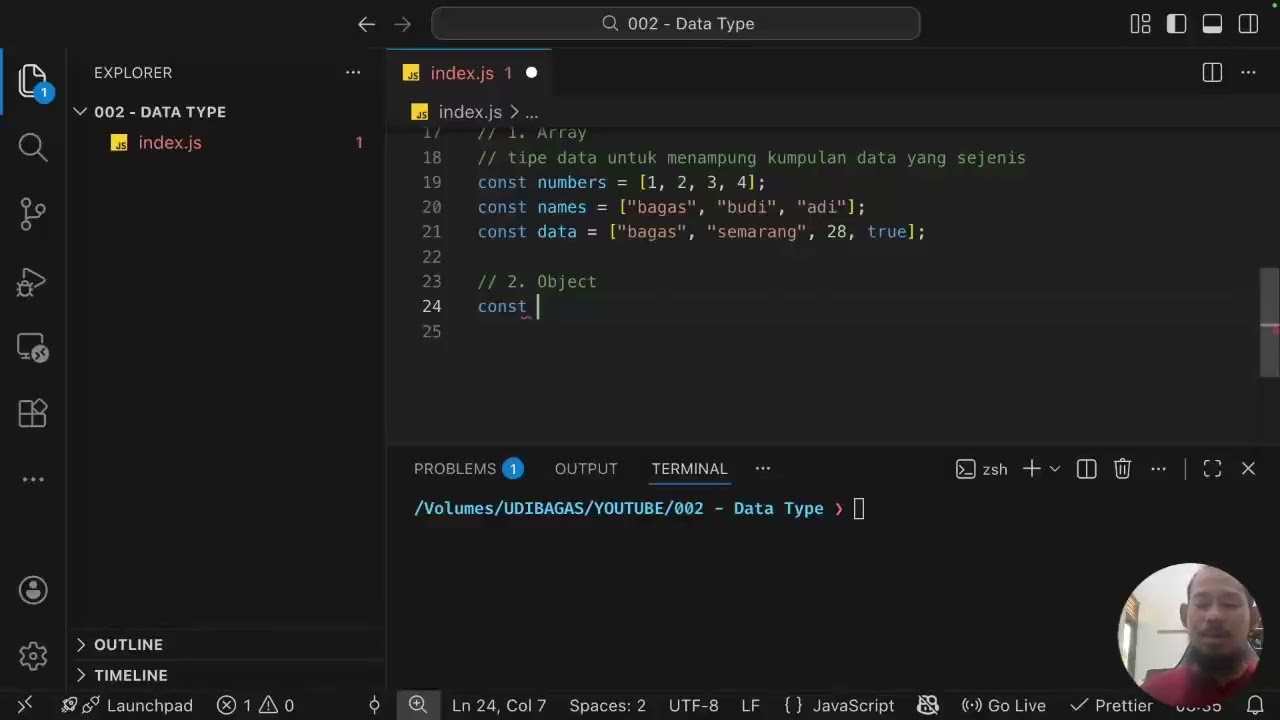
Task: Toggle the secondary side bar visibility
Action: pos(1248,24)
